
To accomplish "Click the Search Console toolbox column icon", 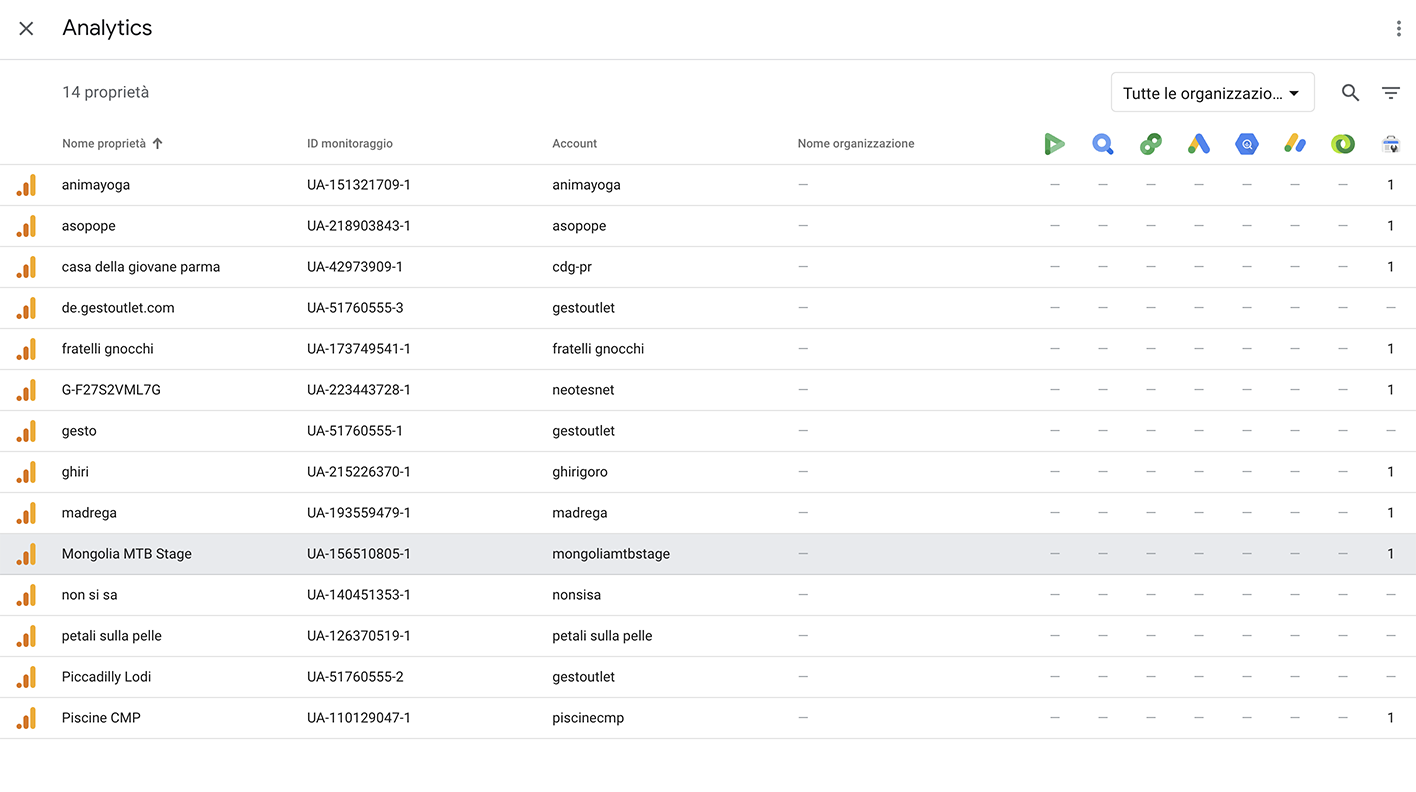I will (1390, 145).
